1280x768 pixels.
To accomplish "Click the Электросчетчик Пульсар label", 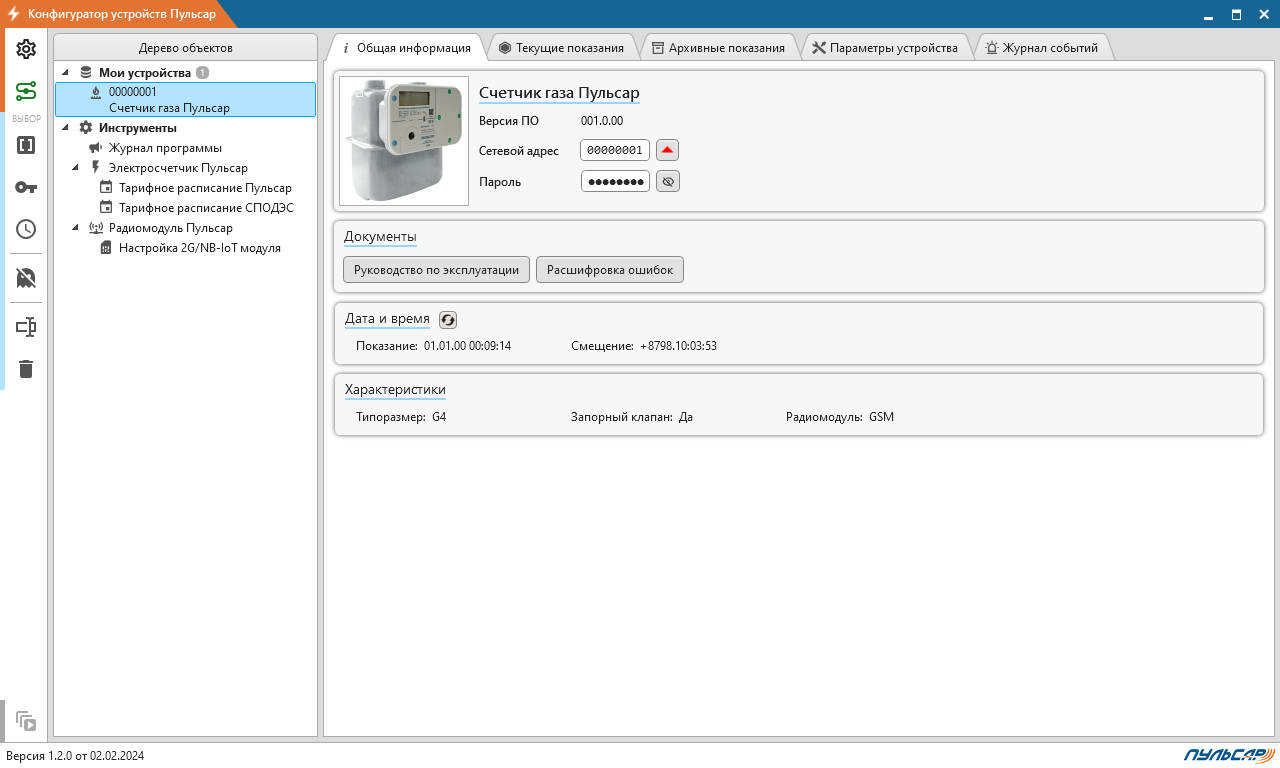I will click(x=178, y=168).
